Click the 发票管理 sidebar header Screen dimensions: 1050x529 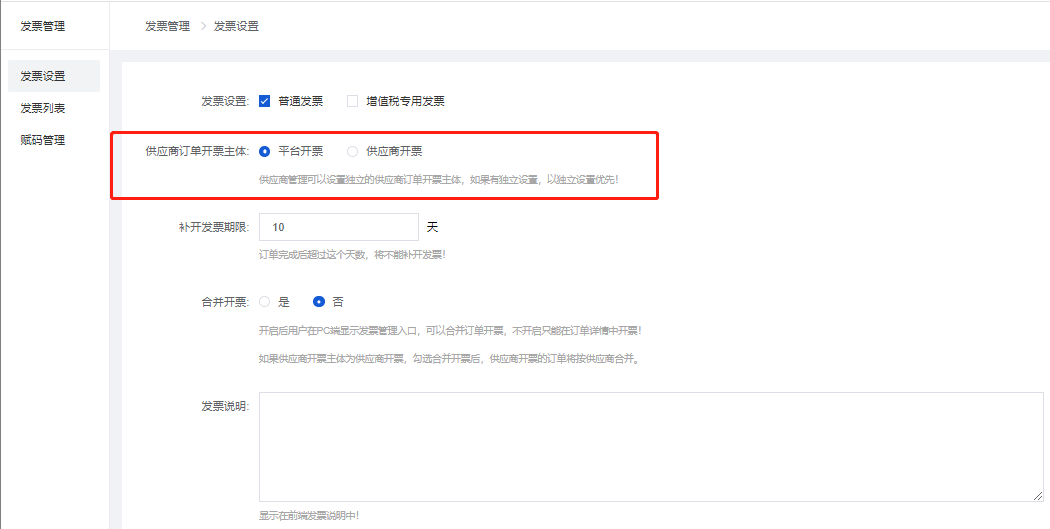point(43,25)
